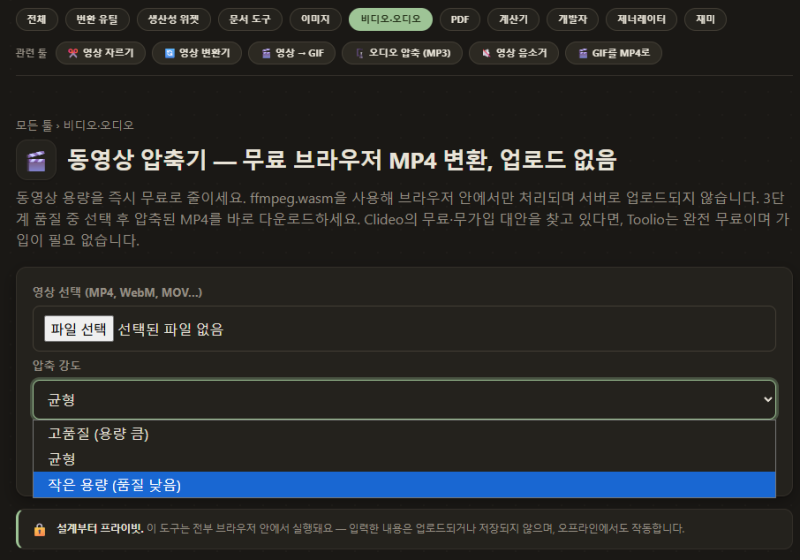The image size is (800, 560).
Task: Click the muted speaker icon on 영상 음소거
Action: [486, 53]
